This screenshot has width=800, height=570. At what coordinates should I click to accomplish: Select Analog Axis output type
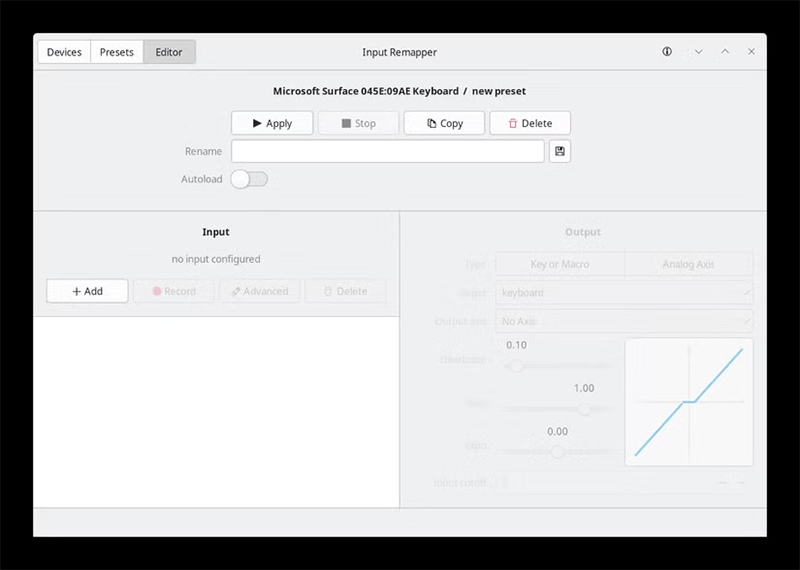pyautogui.click(x=688, y=264)
